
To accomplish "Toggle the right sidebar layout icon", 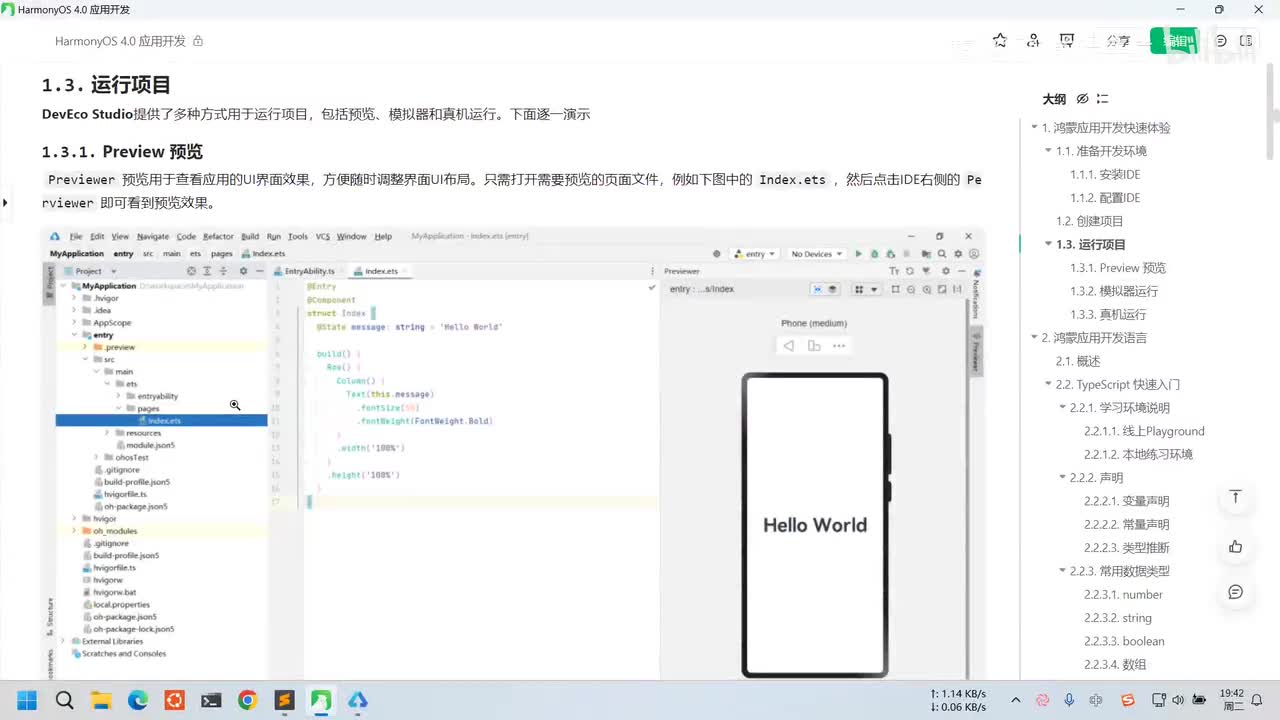I will pos(1246,41).
